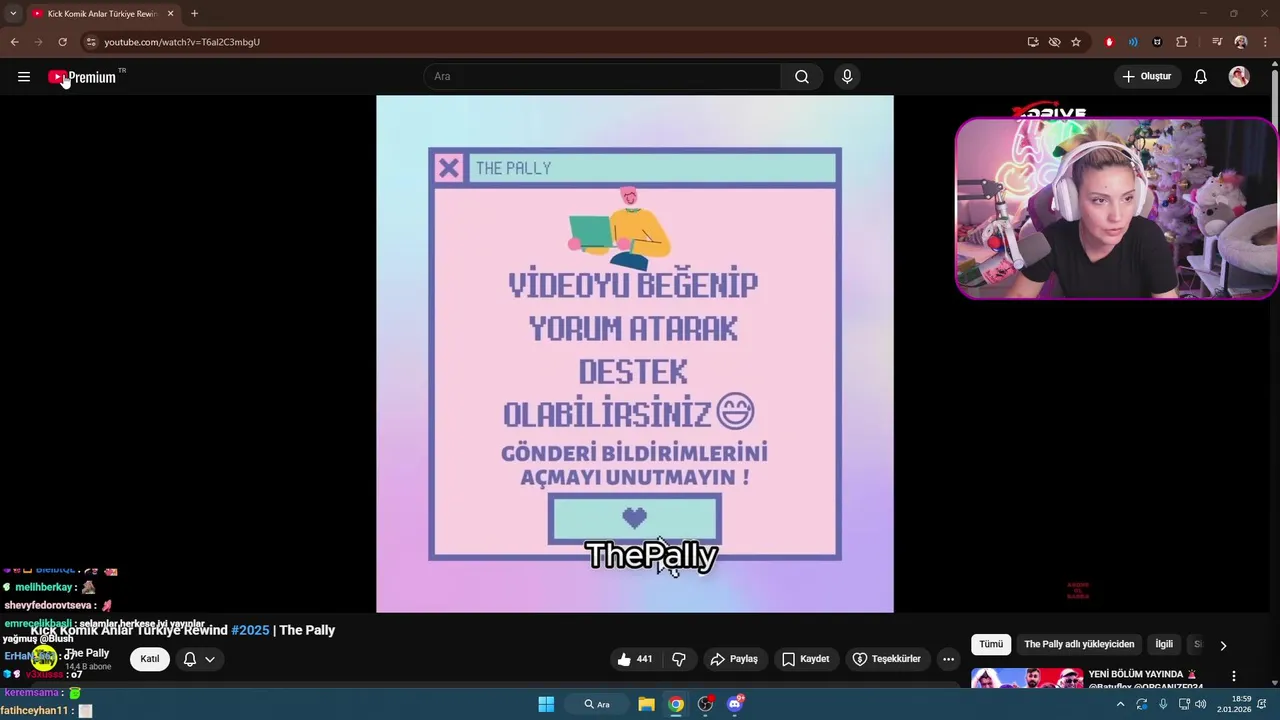View site information icon in address bar
1280x720 pixels.
[91, 42]
